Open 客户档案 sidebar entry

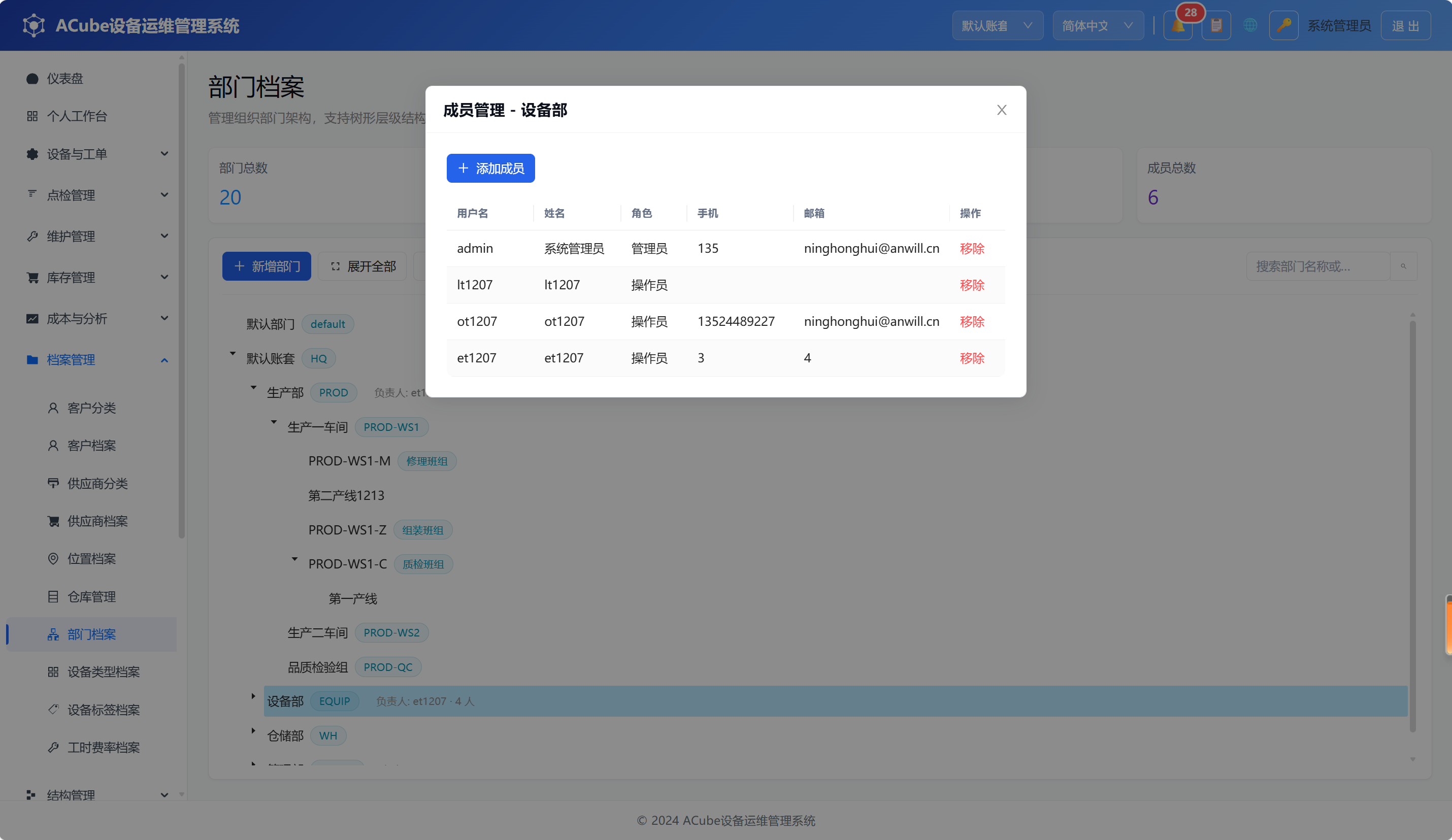tap(92, 445)
